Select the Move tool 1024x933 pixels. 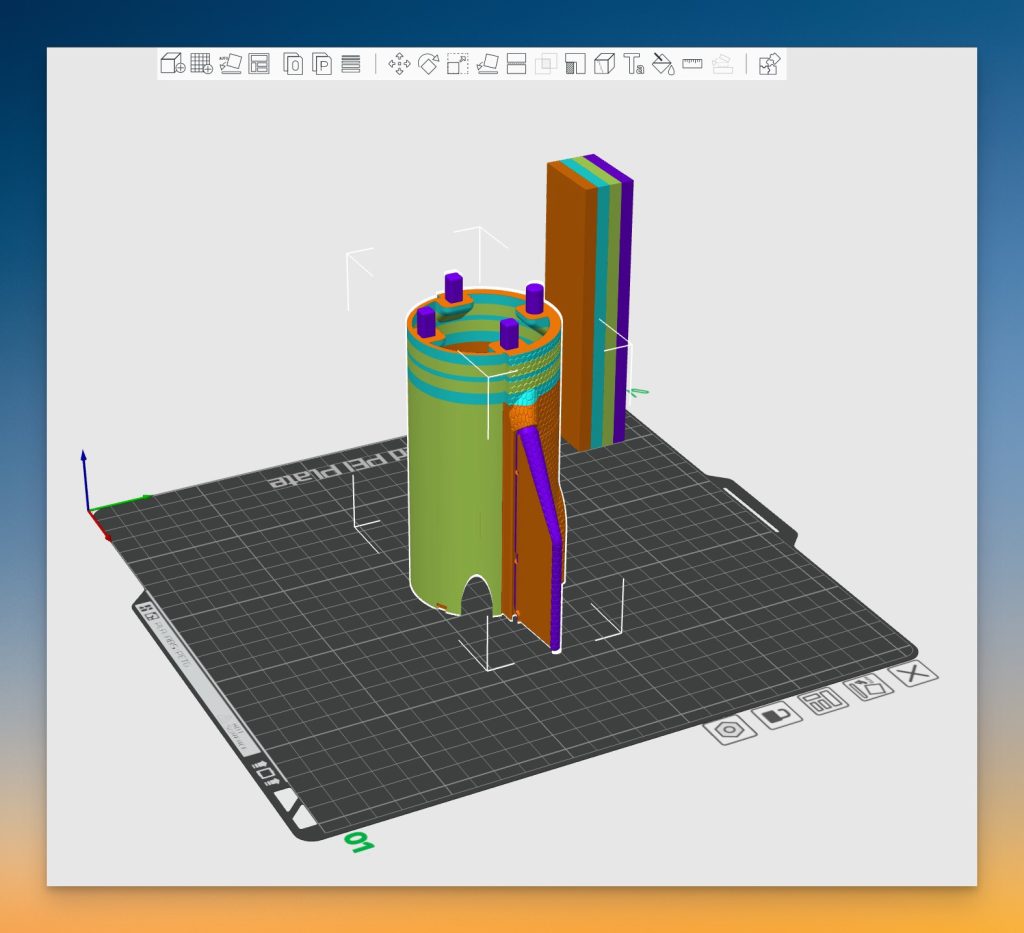coord(399,64)
